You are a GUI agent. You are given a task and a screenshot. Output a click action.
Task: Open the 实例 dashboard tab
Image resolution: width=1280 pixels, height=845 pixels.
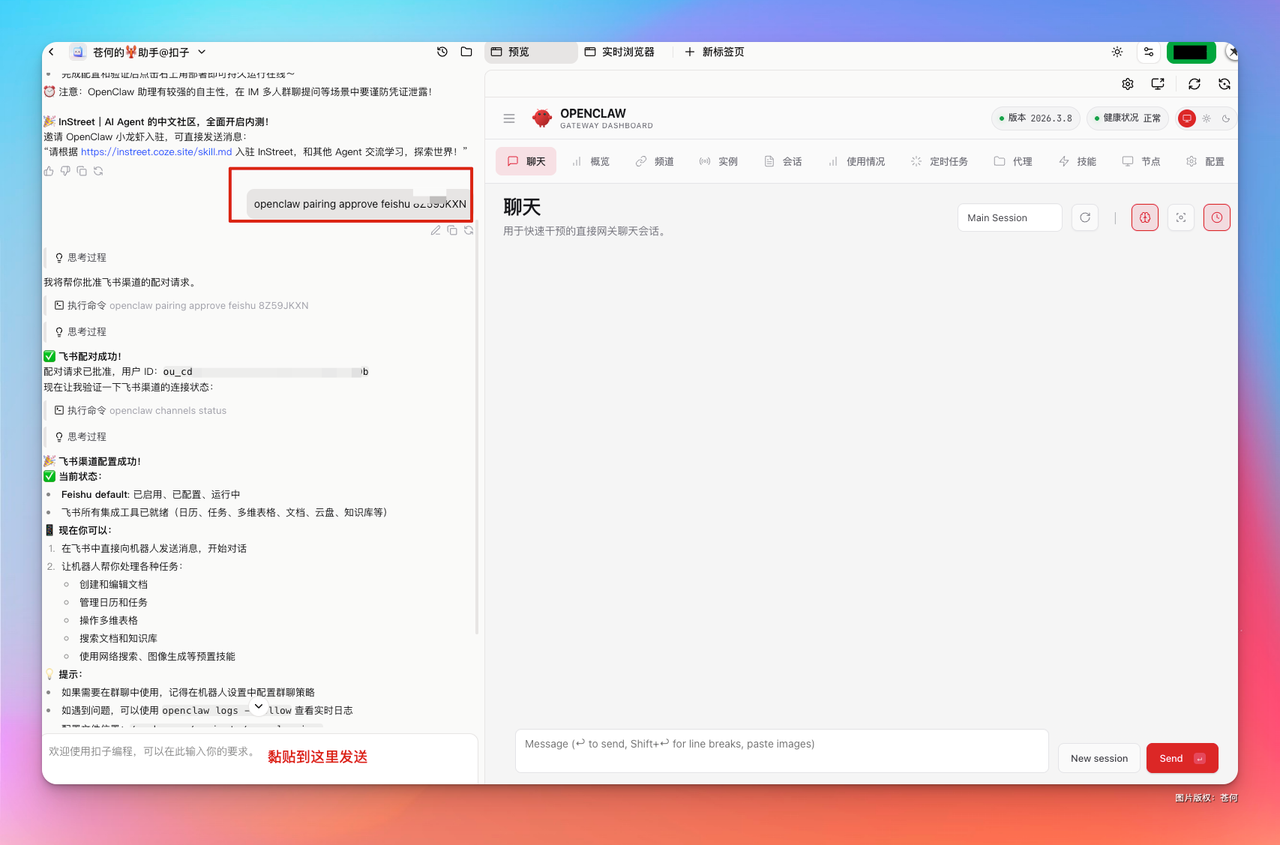(719, 161)
